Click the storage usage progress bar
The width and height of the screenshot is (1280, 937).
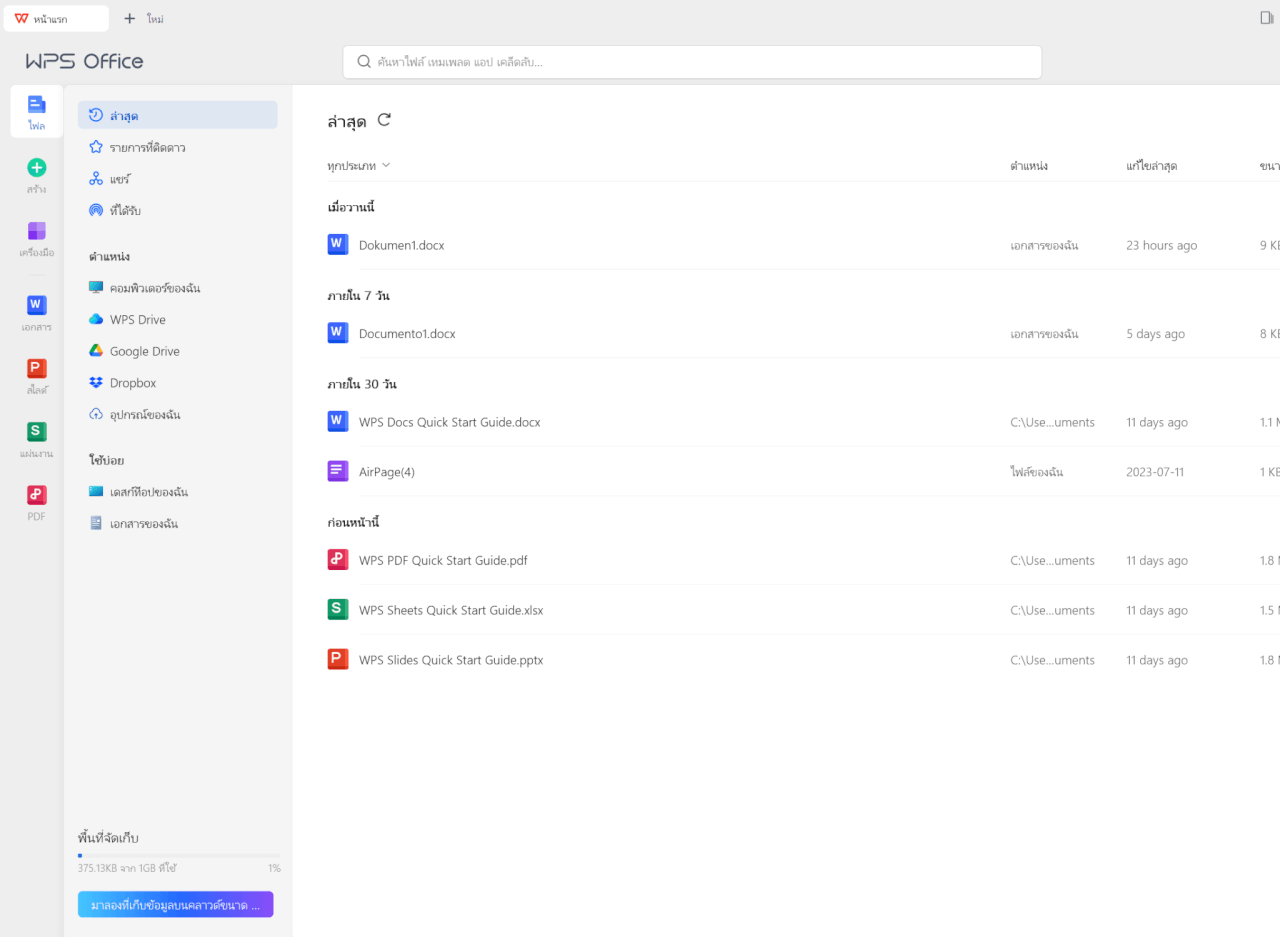(x=178, y=855)
